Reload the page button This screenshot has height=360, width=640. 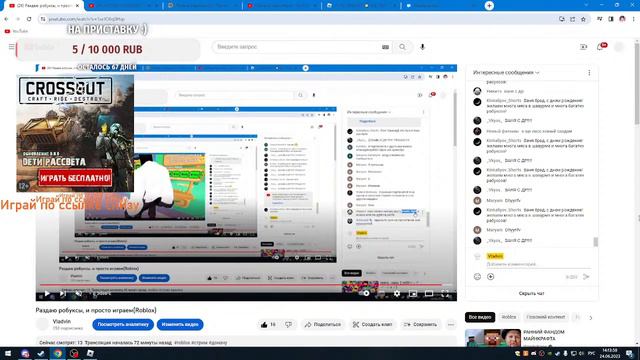click(29, 19)
